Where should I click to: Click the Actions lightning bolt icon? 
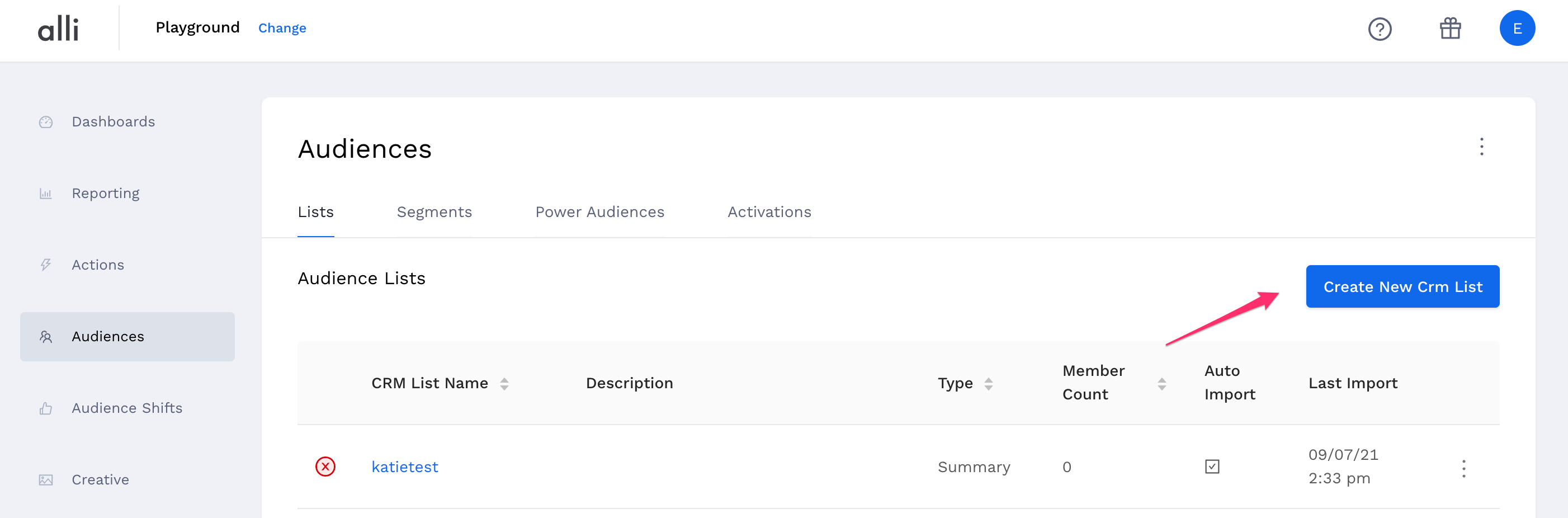click(46, 264)
